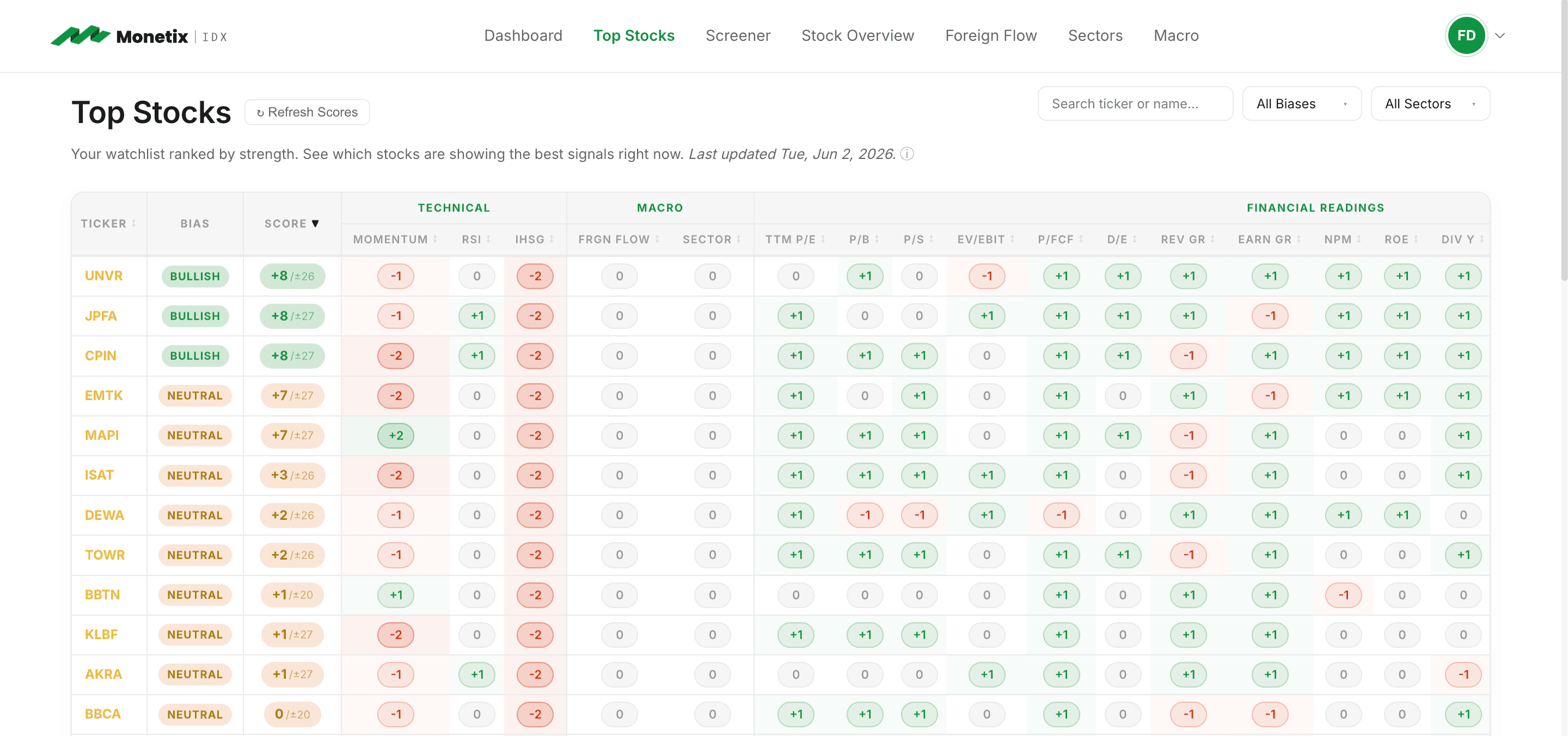1568x736 pixels.
Task: Sort by P/S column
Action: (x=918, y=239)
